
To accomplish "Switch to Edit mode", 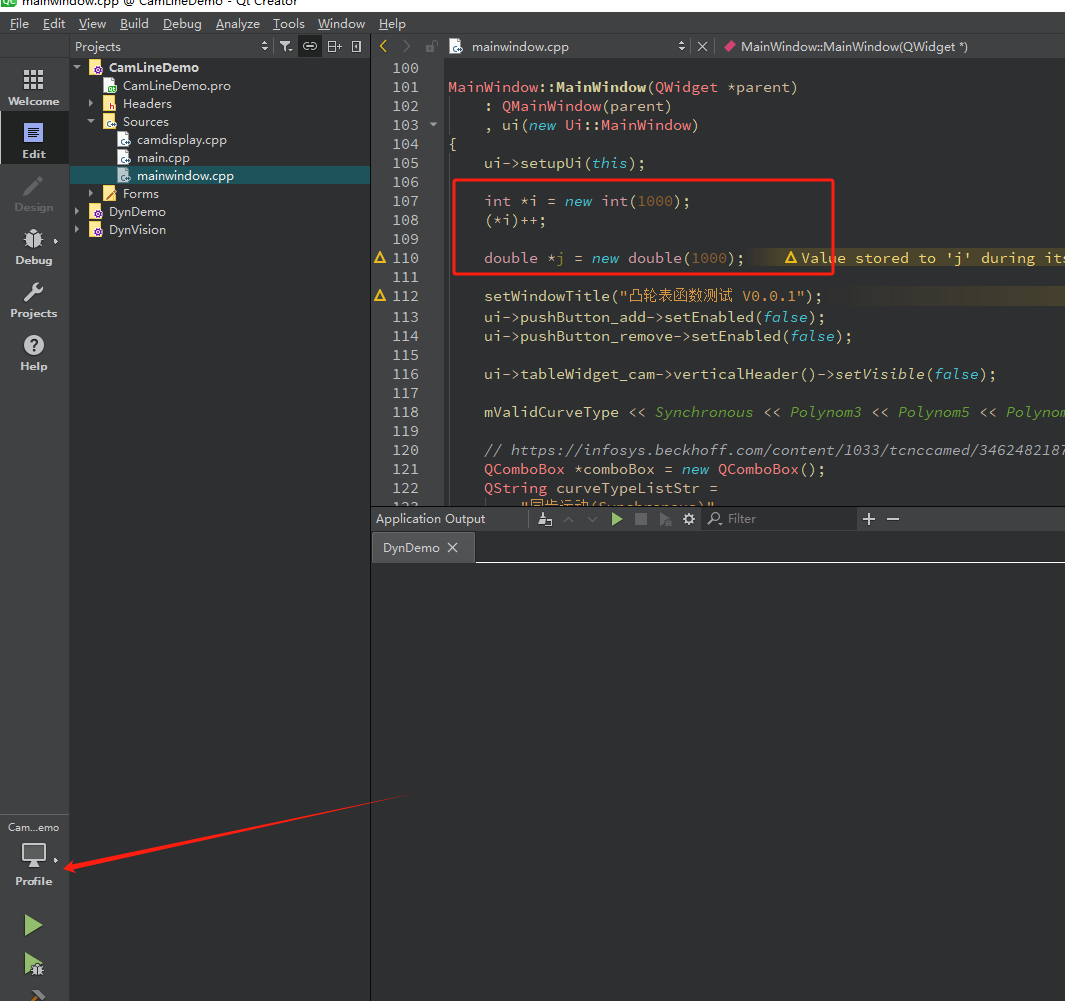I will (x=33, y=140).
